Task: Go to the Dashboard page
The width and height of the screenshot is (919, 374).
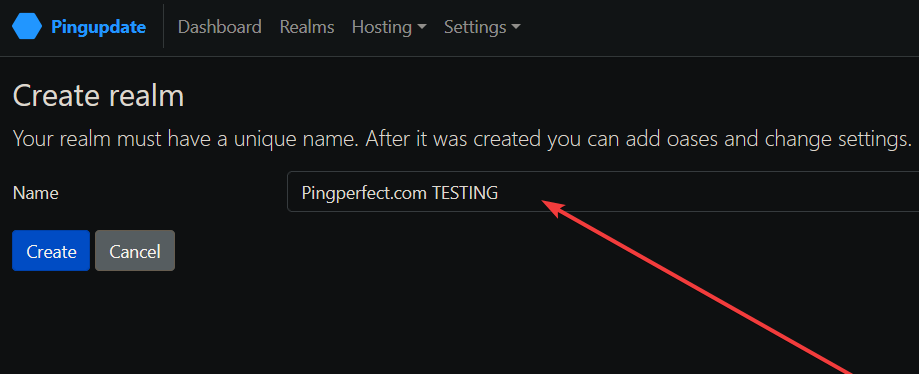Action: [220, 27]
